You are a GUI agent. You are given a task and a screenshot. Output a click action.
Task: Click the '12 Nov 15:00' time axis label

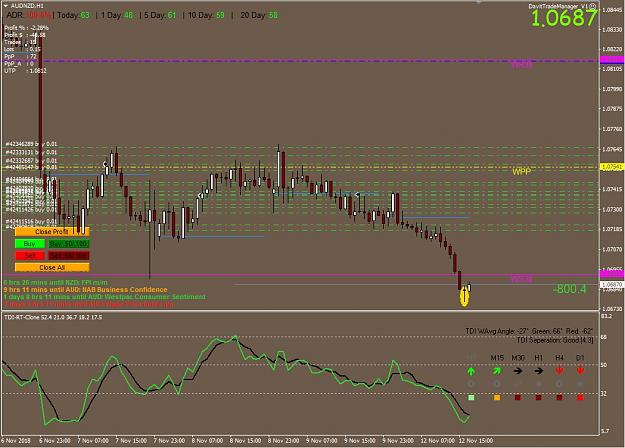coord(476,441)
